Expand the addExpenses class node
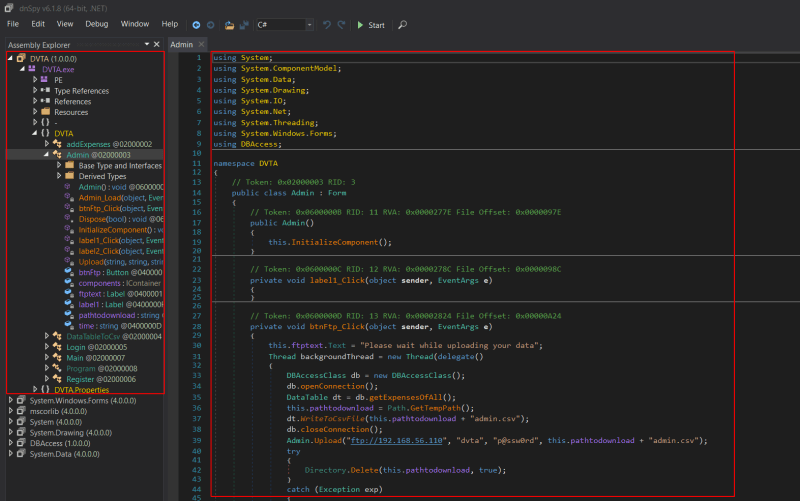The width and height of the screenshot is (800, 501). (x=46, y=143)
